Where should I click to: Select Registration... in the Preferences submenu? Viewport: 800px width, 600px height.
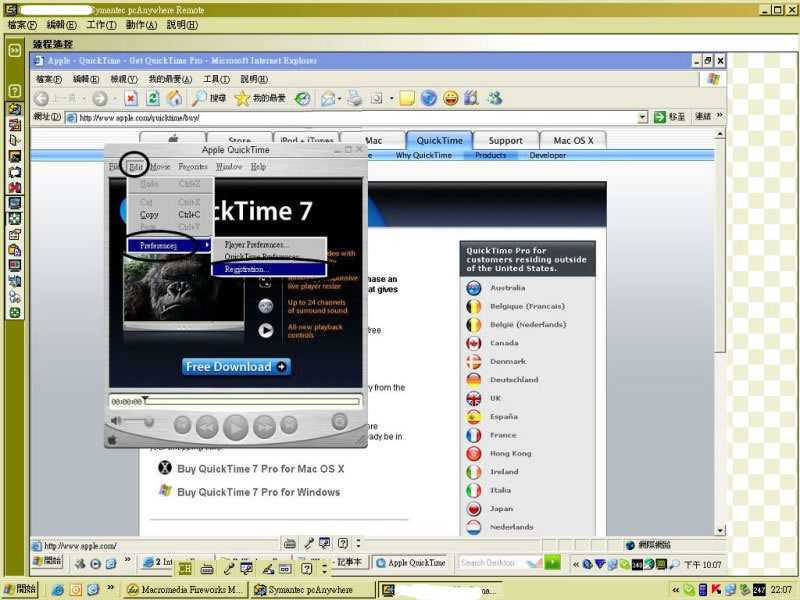(247, 269)
